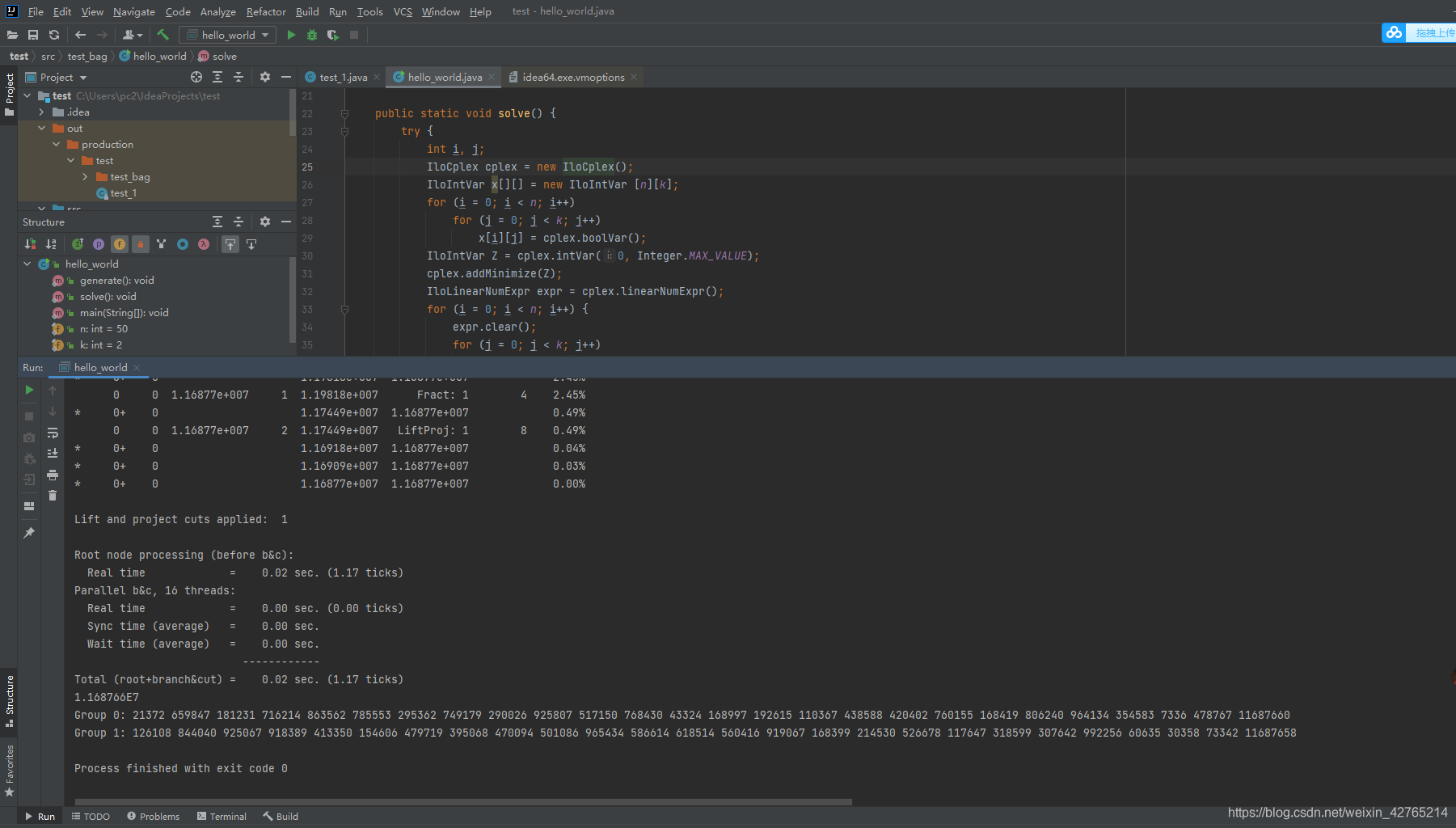
Task: Toggle Sort Alphabetically in Structure
Action: pyautogui.click(x=52, y=244)
